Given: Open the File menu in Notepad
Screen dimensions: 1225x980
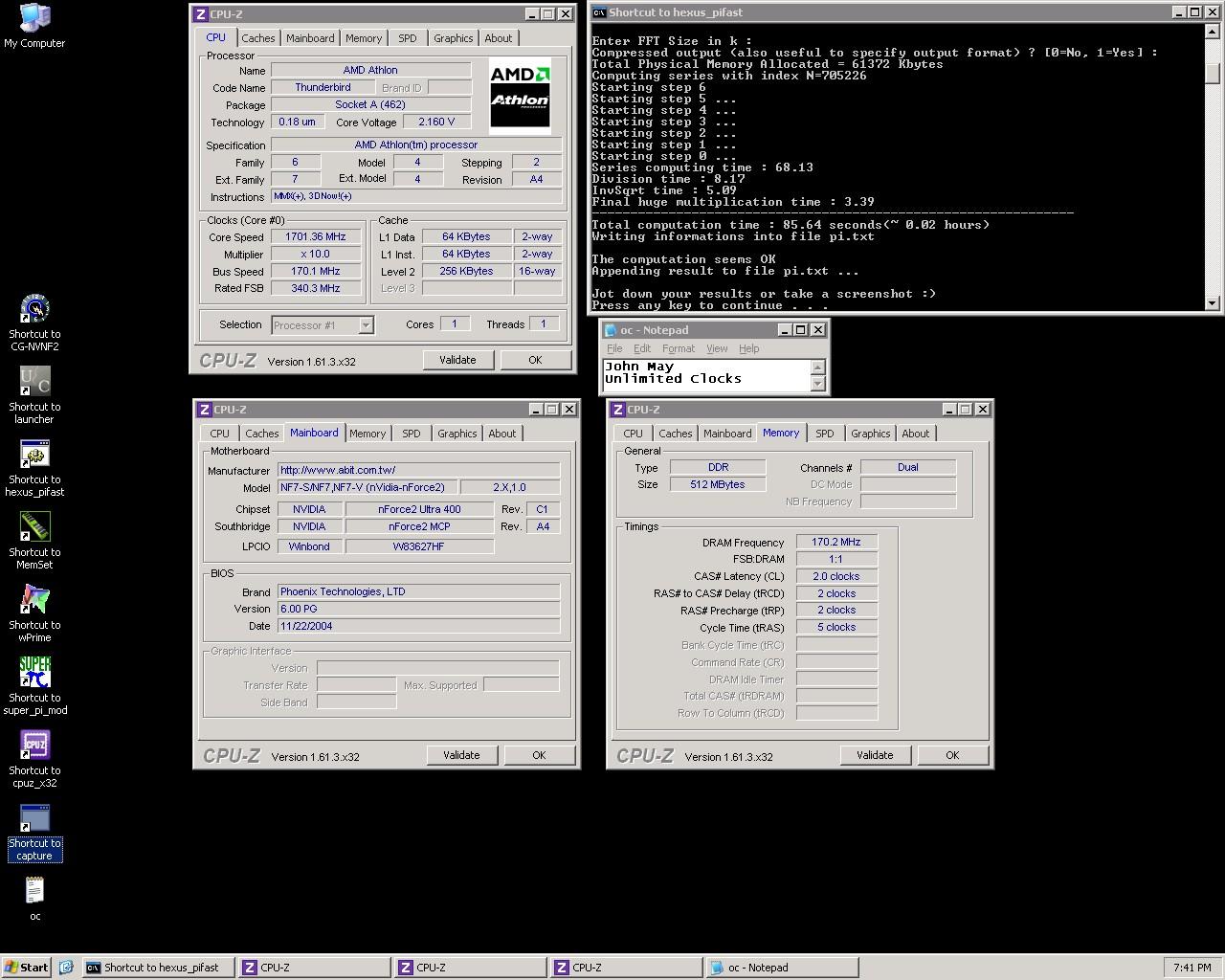Looking at the screenshot, I should pos(614,348).
